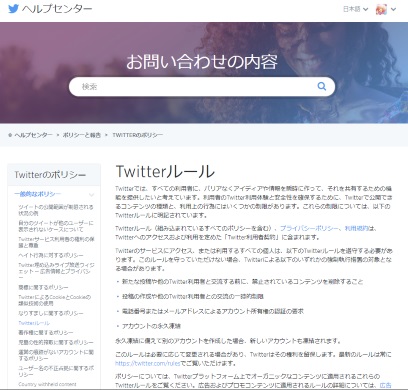
Task: Open TwitterによるCookie sidebar item
Action: click(55, 300)
